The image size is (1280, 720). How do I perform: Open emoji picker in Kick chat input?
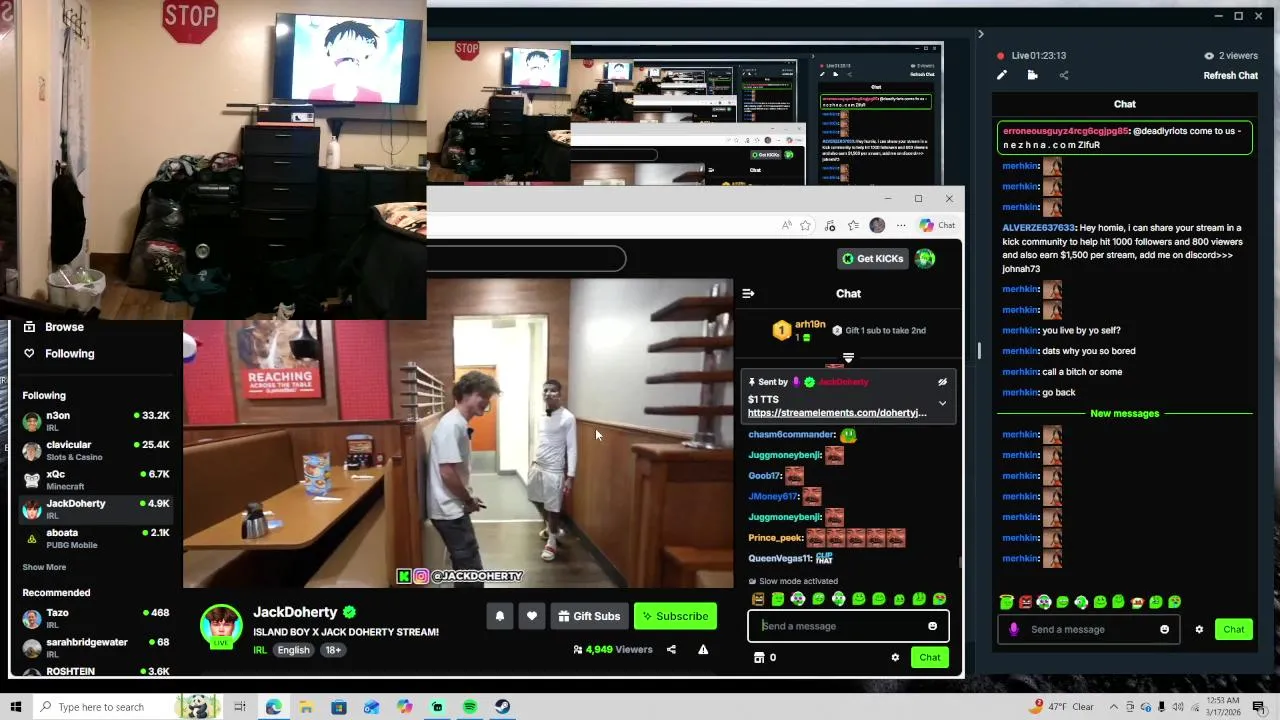(x=932, y=626)
